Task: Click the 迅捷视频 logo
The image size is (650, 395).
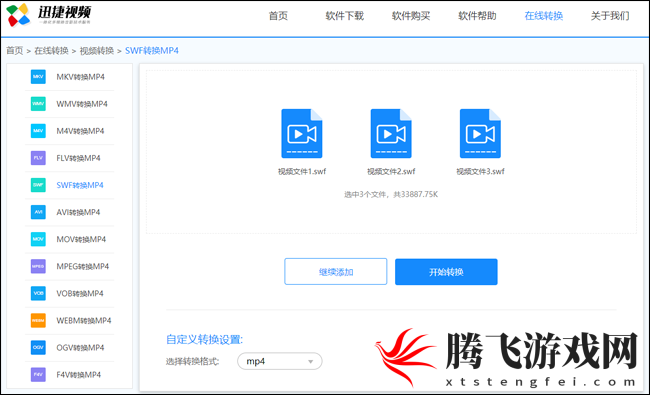Action: [49, 15]
